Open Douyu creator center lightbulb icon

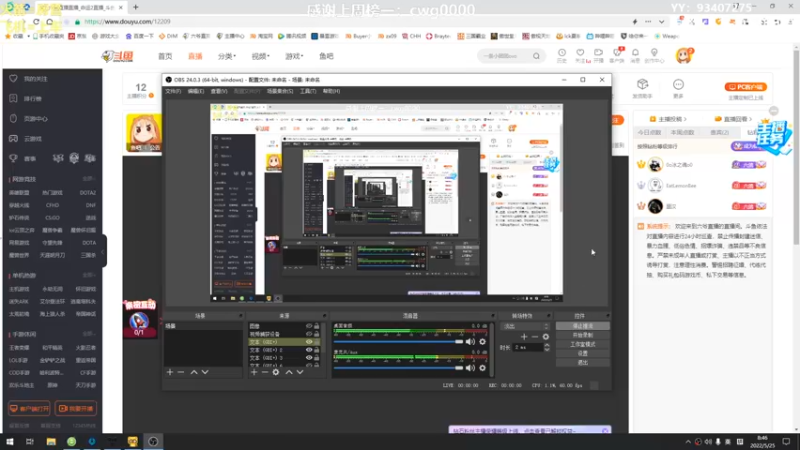click(654, 53)
